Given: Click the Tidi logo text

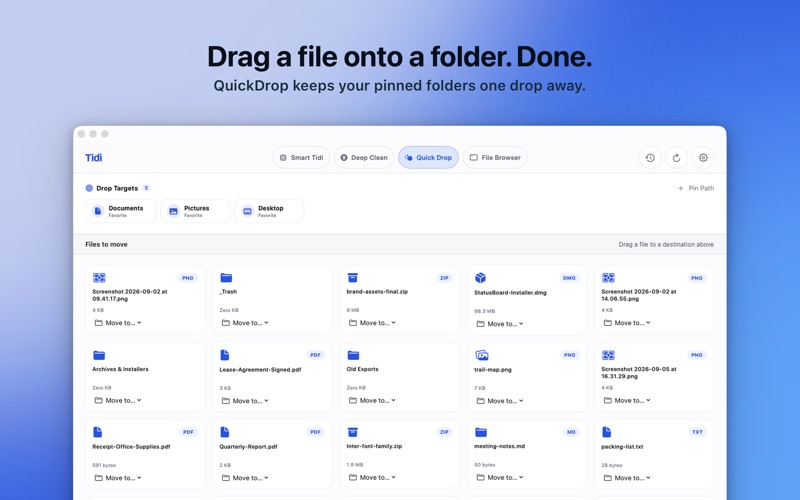Looking at the screenshot, I should click(93, 158).
